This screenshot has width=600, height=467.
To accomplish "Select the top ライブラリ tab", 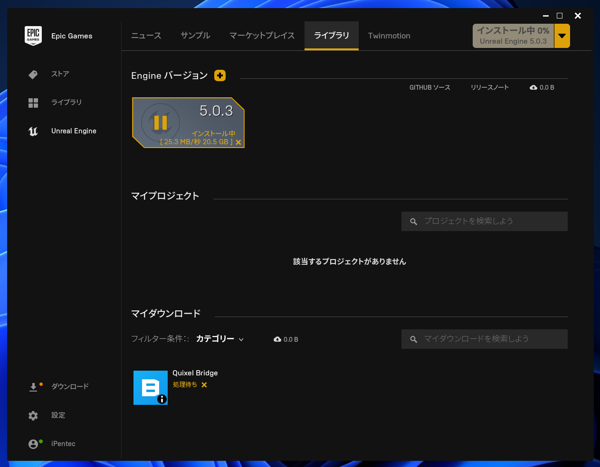I will [331, 36].
